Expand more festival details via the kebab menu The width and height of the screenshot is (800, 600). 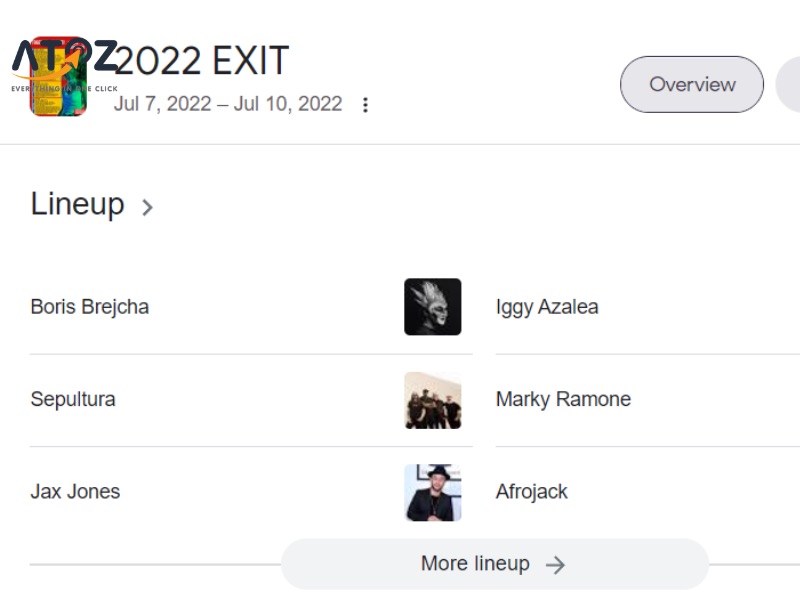pos(365,104)
